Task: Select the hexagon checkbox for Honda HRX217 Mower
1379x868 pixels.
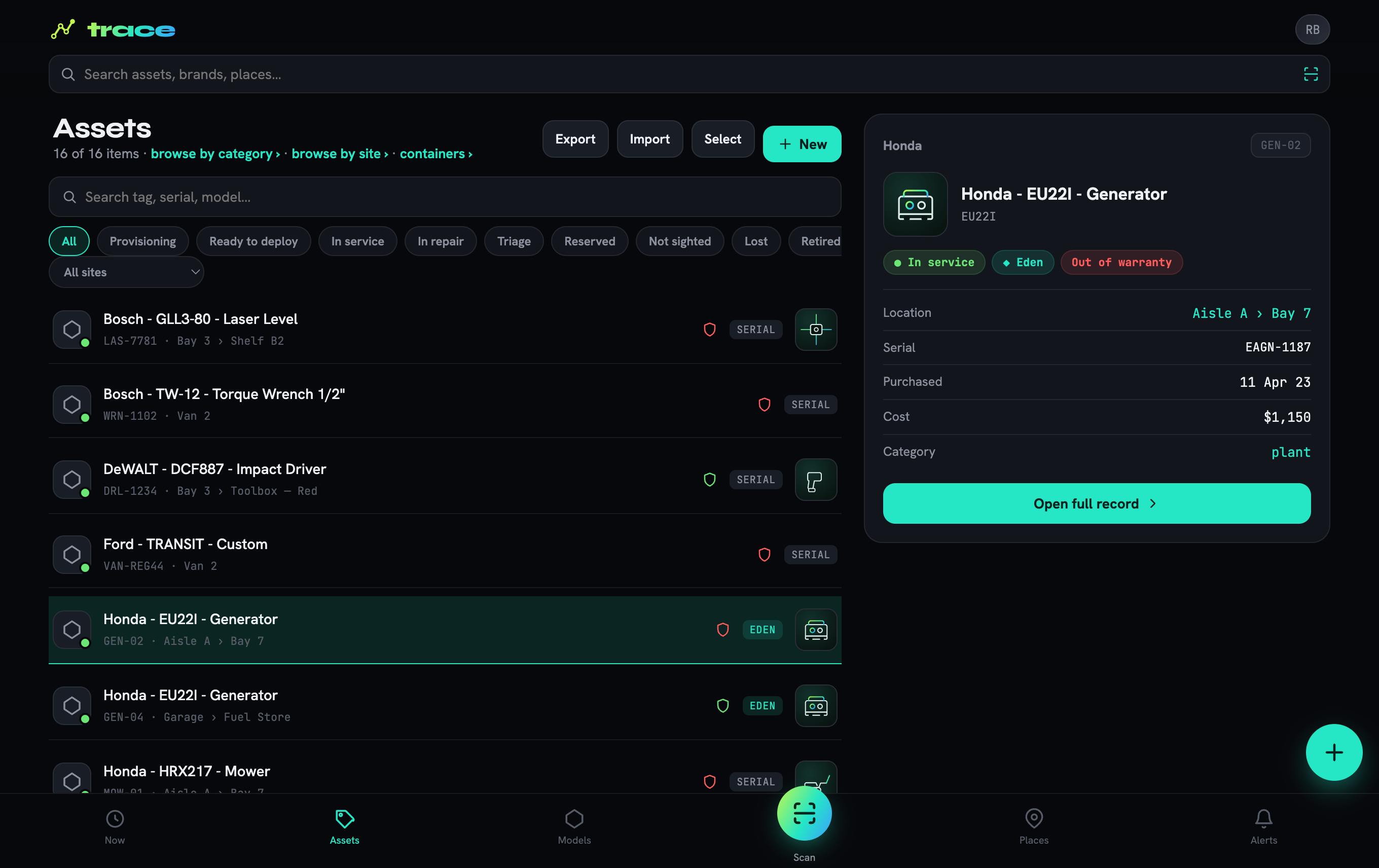Action: coord(71,779)
